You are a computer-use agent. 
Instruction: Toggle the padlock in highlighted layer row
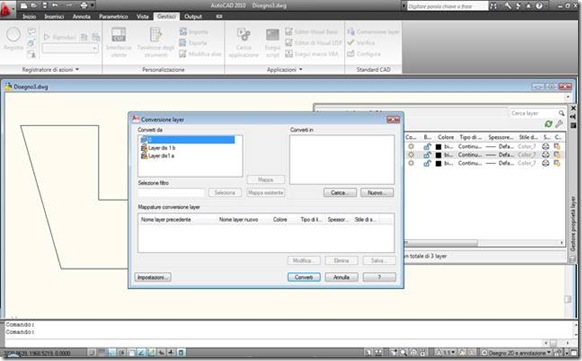pyautogui.click(x=428, y=155)
